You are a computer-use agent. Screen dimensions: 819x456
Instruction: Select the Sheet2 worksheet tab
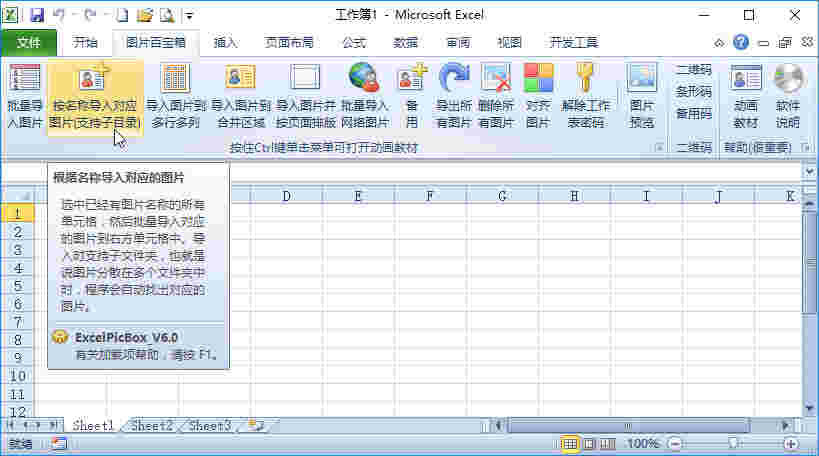point(151,426)
